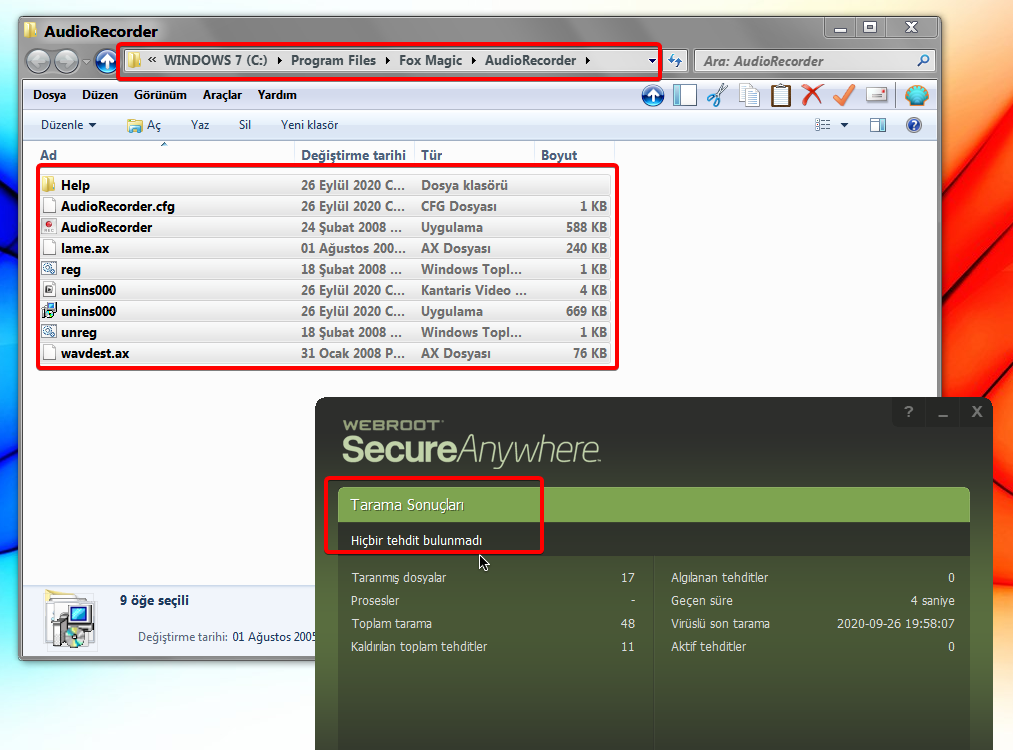Select WINDOWS 7 (C:) in breadcrumb path
This screenshot has height=750, width=1013.
215,60
